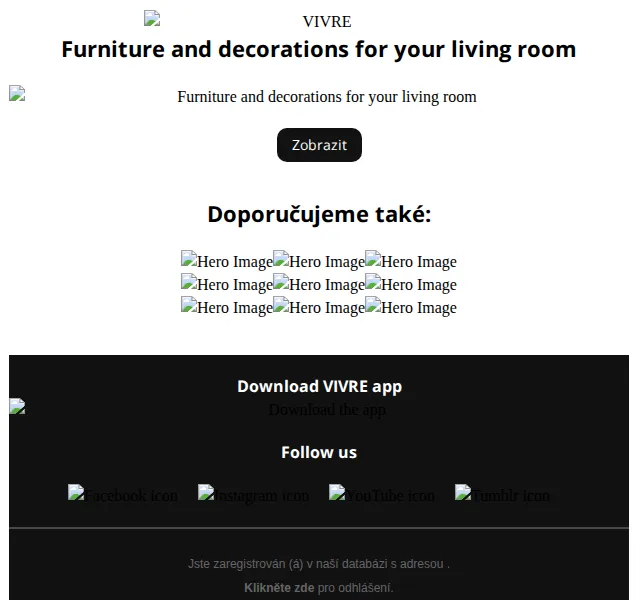Click 'Klikněte zde' unsubscribe link
Image resolution: width=640 pixels, height=600 pixels.
pos(279,588)
